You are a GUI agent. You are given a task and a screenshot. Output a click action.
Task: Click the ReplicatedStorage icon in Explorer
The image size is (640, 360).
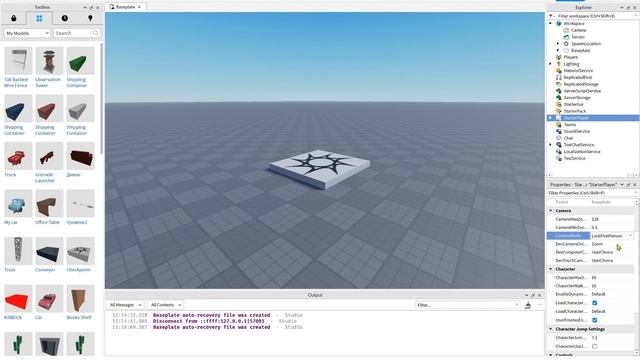pos(559,84)
